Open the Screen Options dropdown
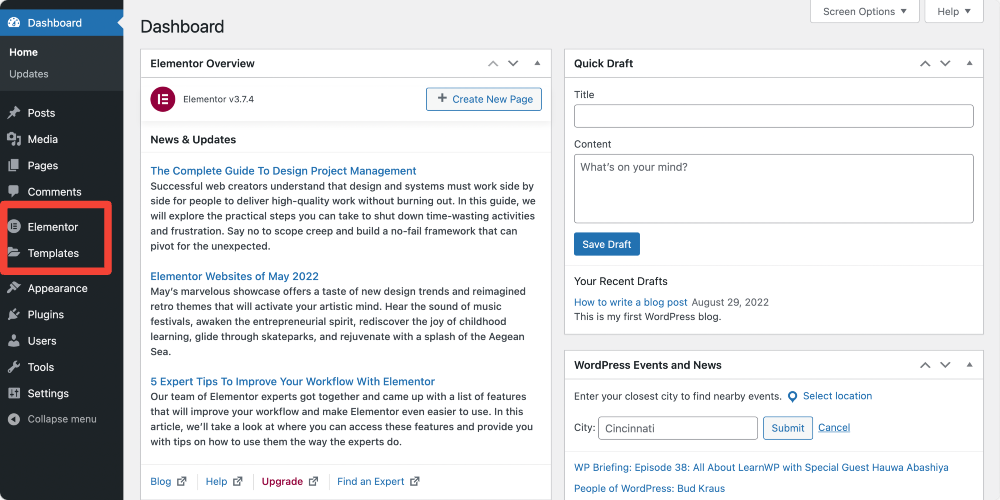Viewport: 1000px width, 500px height. (864, 11)
